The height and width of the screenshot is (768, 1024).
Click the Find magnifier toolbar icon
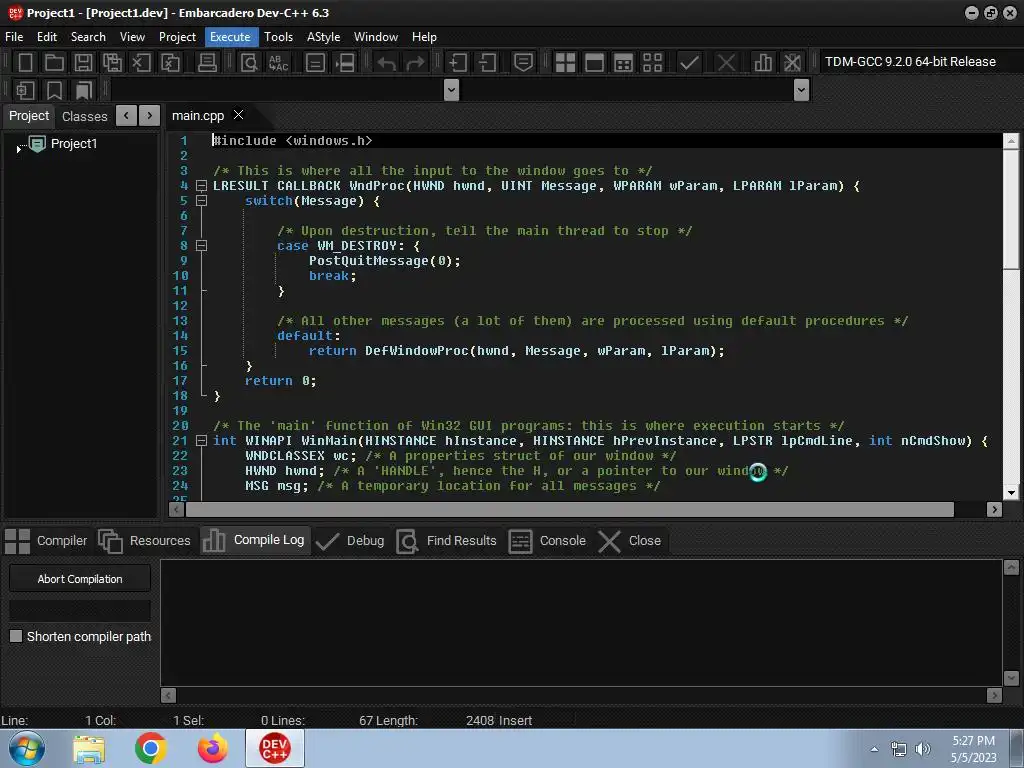249,63
